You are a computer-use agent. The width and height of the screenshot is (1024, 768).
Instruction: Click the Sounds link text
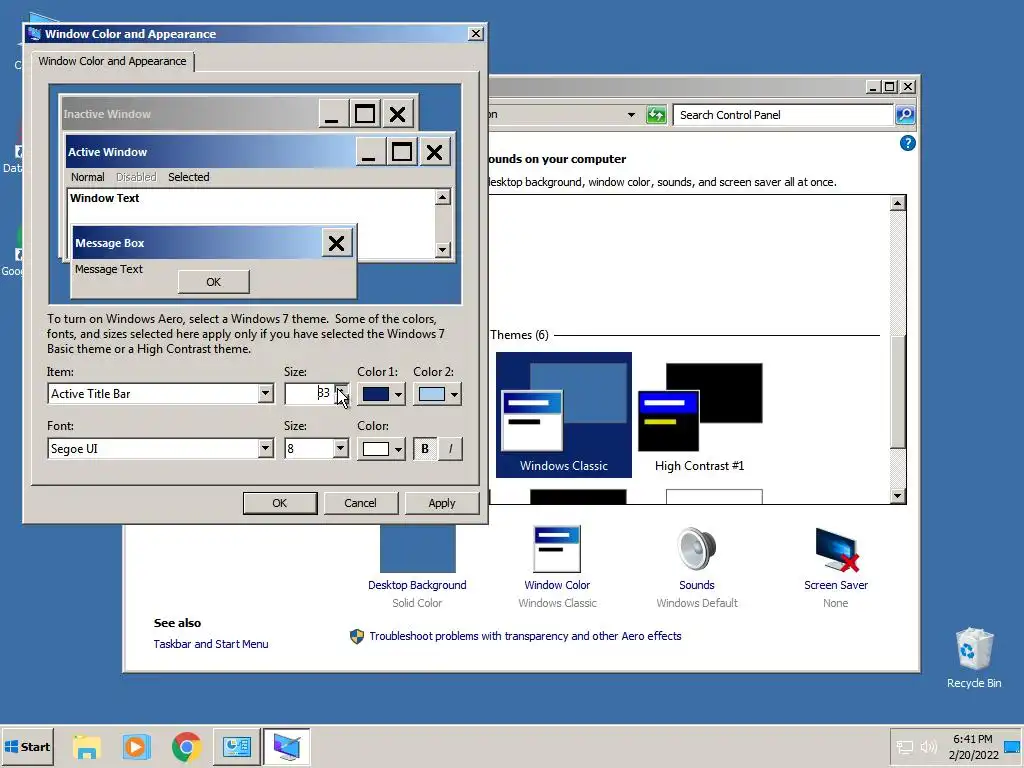(697, 585)
